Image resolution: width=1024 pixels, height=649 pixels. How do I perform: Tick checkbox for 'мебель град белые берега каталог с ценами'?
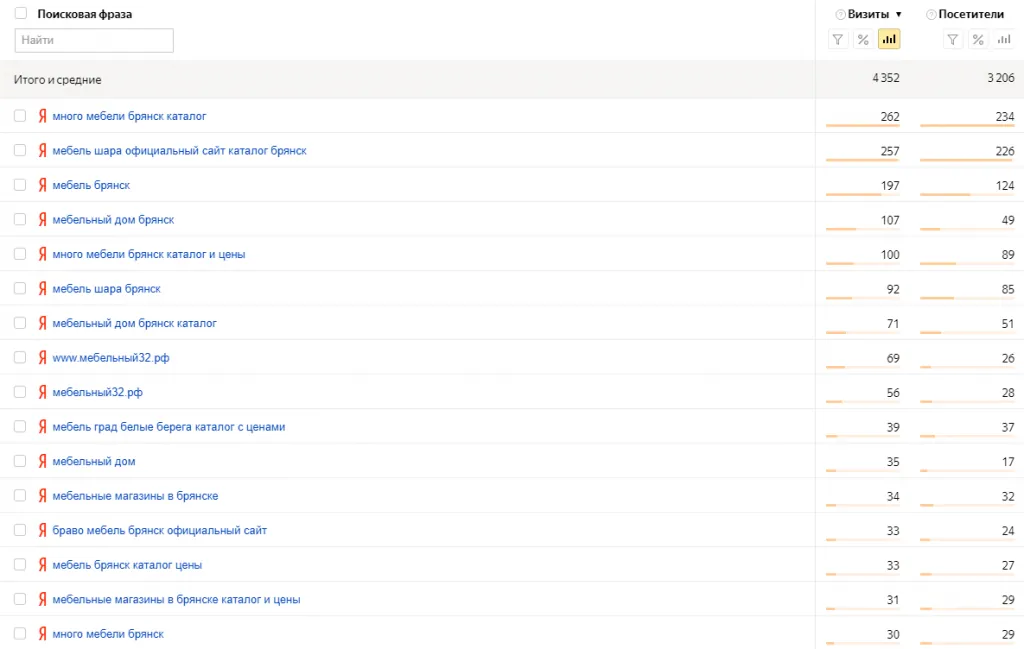pyautogui.click(x=20, y=426)
